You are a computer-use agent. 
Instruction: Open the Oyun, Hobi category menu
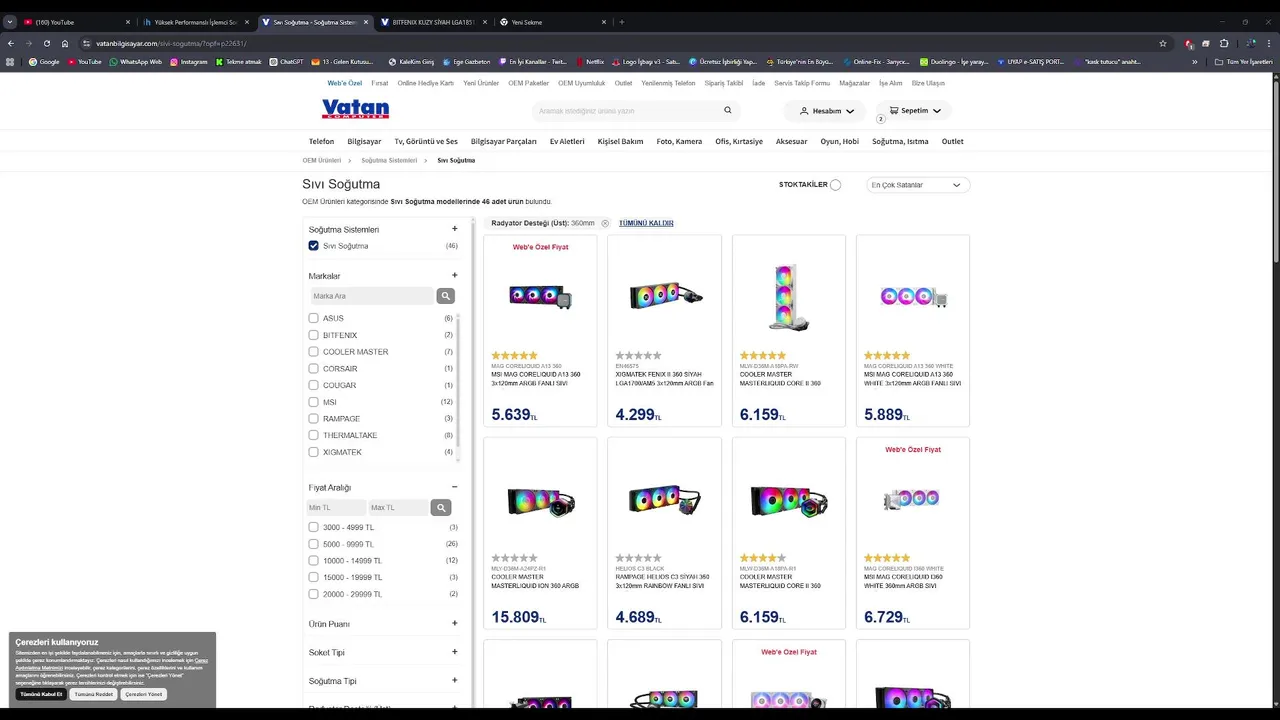840,141
